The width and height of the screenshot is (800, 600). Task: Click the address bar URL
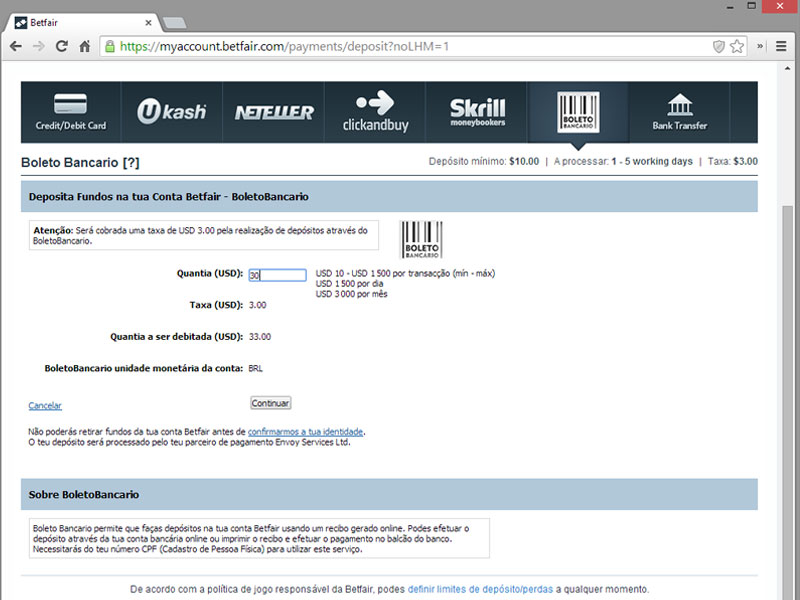pyautogui.click(x=400, y=46)
